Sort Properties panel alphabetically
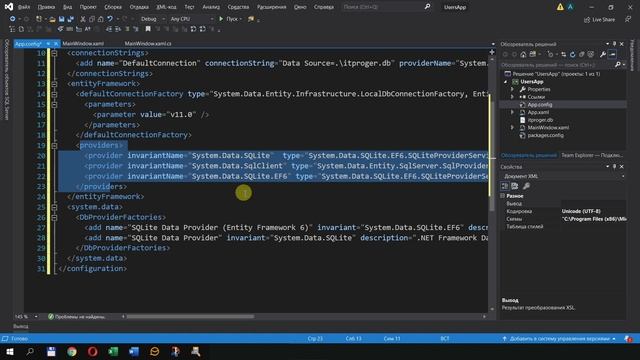This screenshot has height=360, width=640. tap(515, 186)
